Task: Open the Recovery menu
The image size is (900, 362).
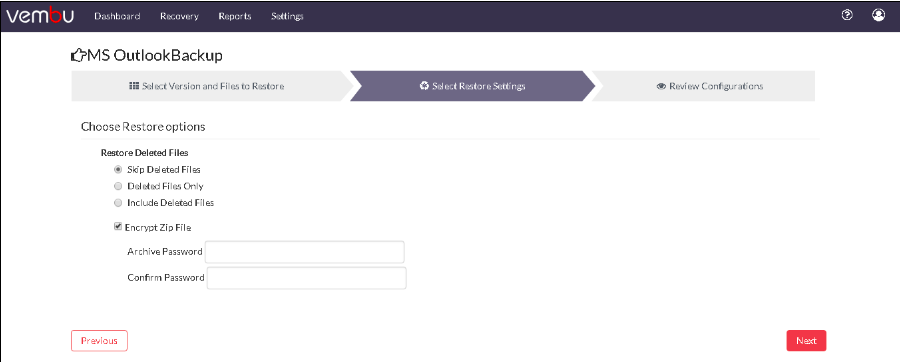Action: [179, 16]
